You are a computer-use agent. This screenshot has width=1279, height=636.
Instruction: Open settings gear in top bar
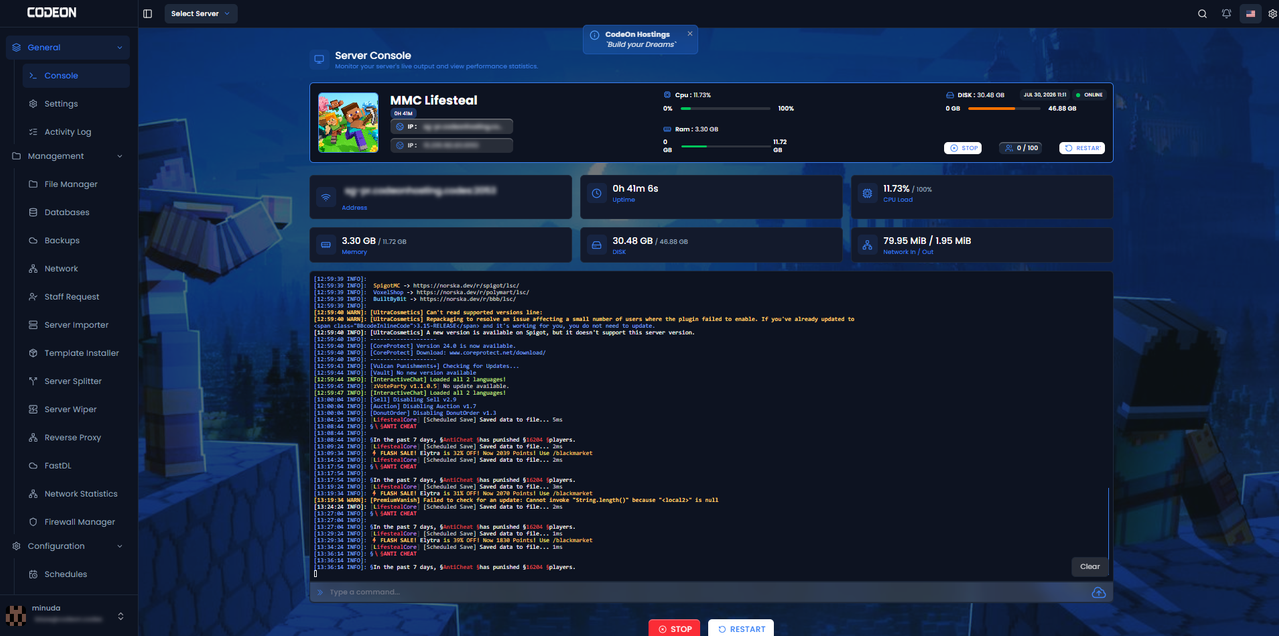[1272, 14]
